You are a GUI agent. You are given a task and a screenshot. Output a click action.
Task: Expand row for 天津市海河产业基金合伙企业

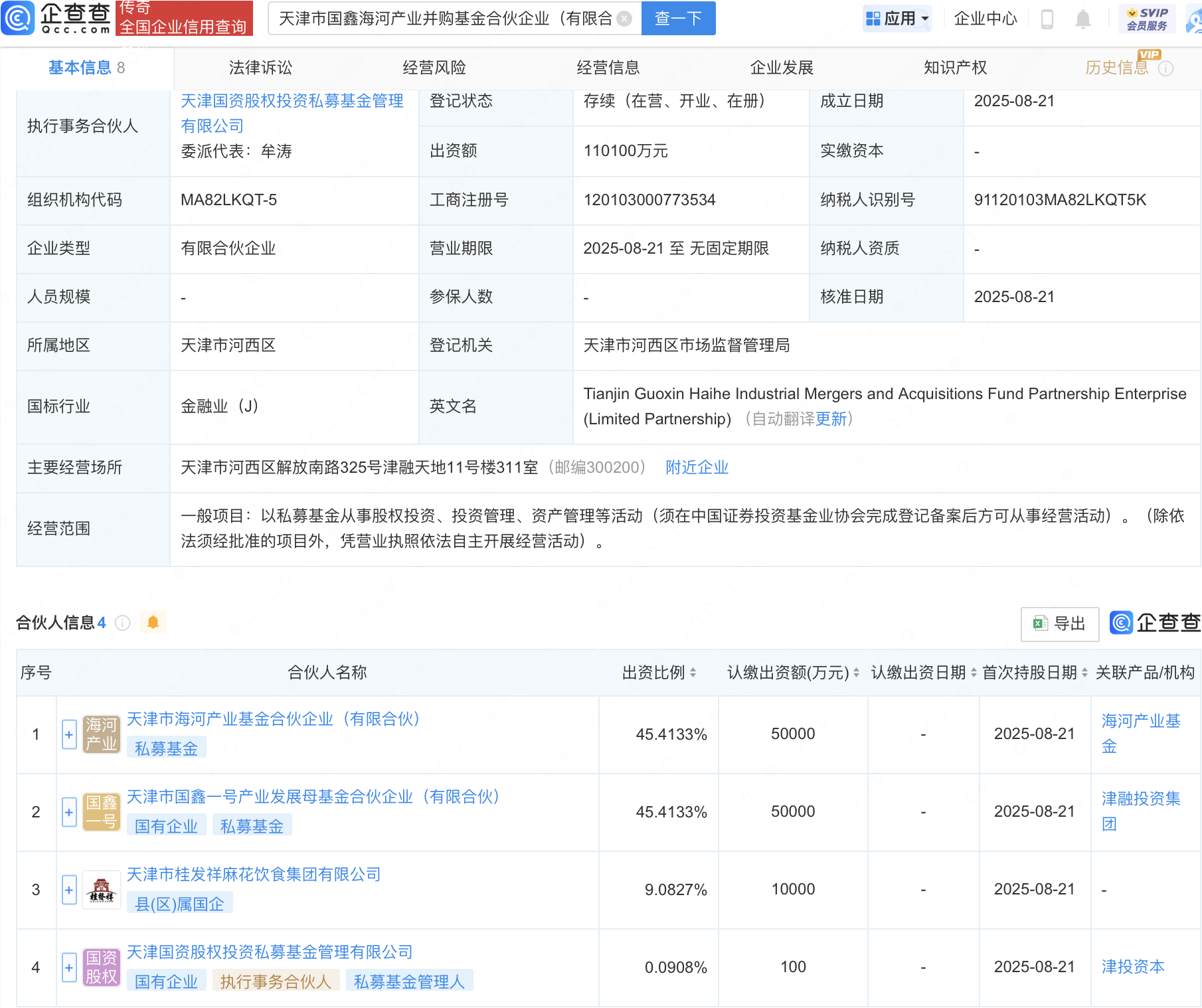(69, 734)
